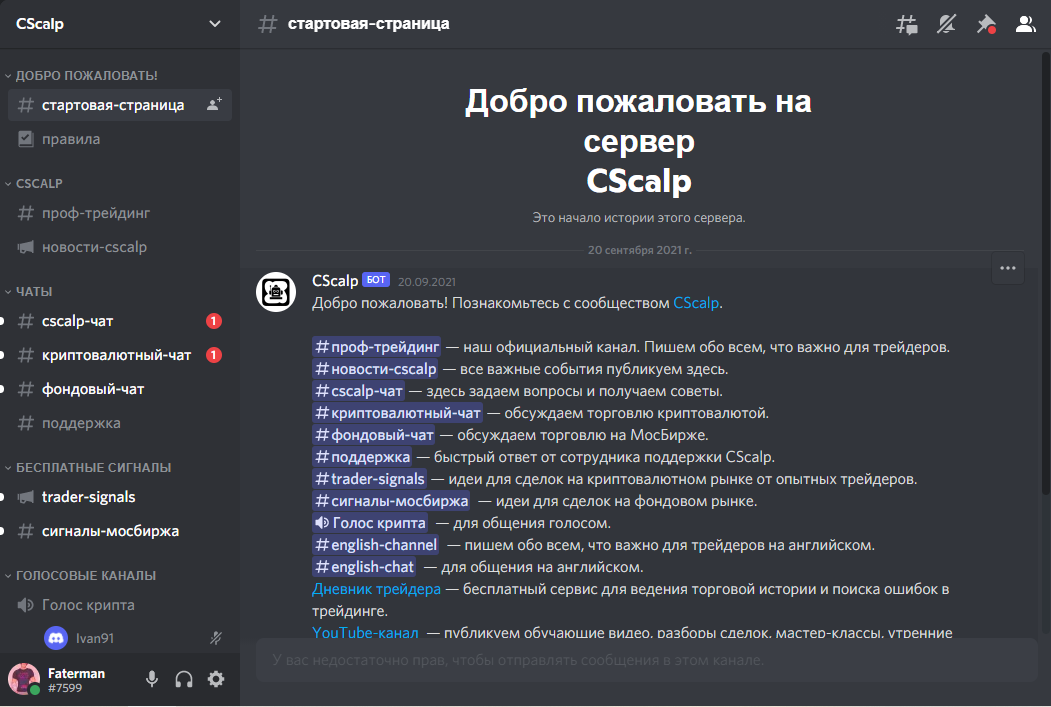The width and height of the screenshot is (1051, 707).
Task: Click CScalp bot avatar in message
Action: point(275,292)
